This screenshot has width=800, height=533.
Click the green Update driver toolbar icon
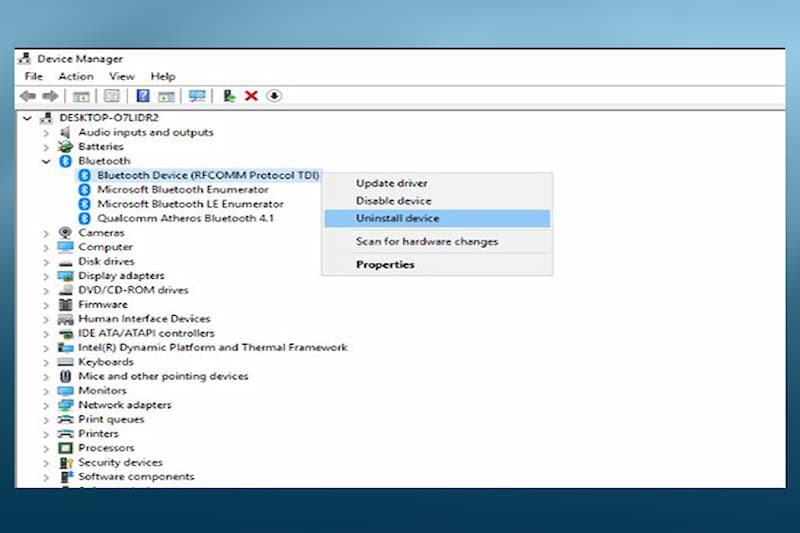(x=229, y=96)
